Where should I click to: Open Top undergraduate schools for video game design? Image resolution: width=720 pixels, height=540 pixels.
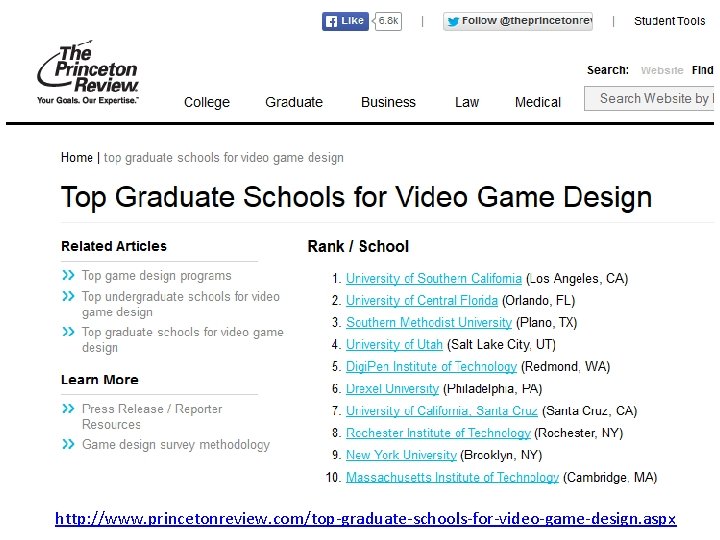pyautogui.click(x=181, y=304)
